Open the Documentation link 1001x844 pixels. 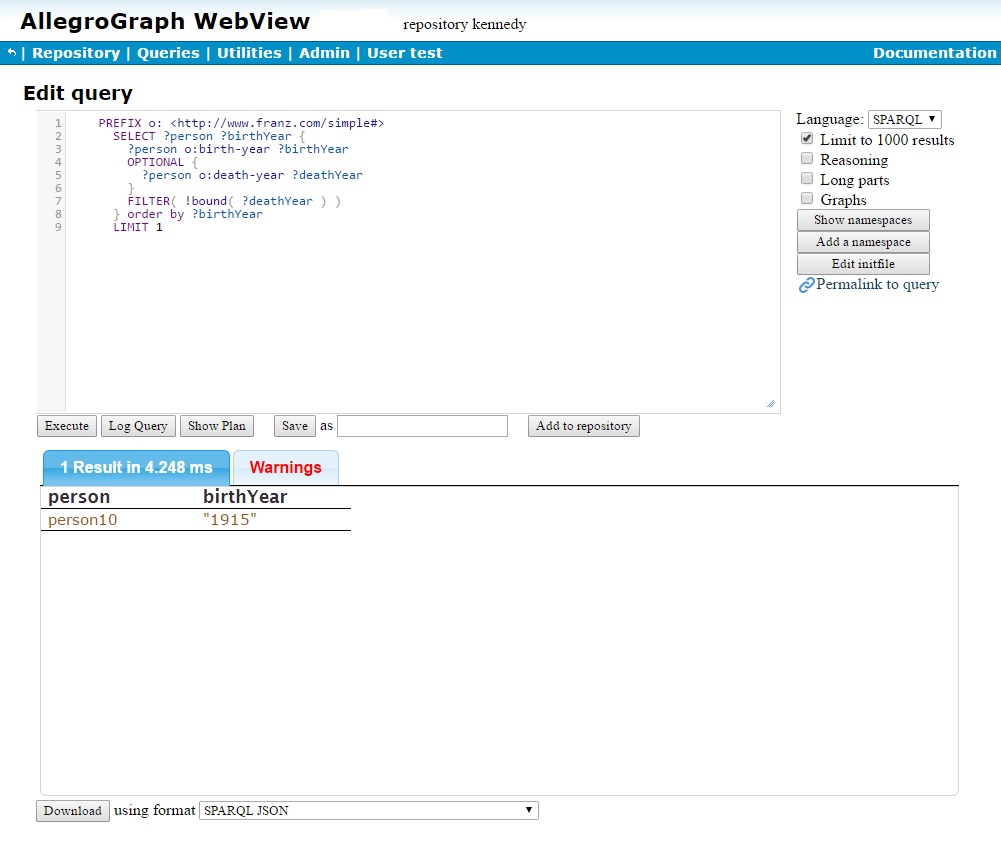click(x=934, y=53)
